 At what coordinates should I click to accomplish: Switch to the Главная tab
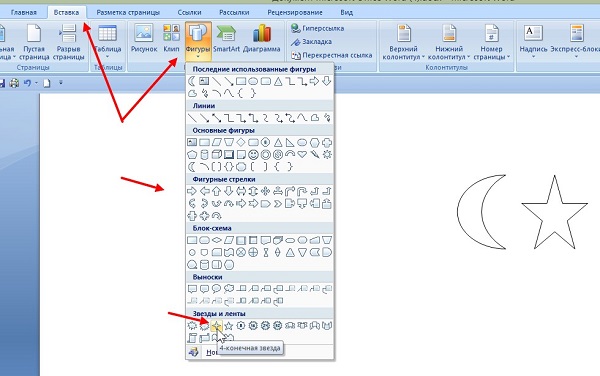click(24, 12)
